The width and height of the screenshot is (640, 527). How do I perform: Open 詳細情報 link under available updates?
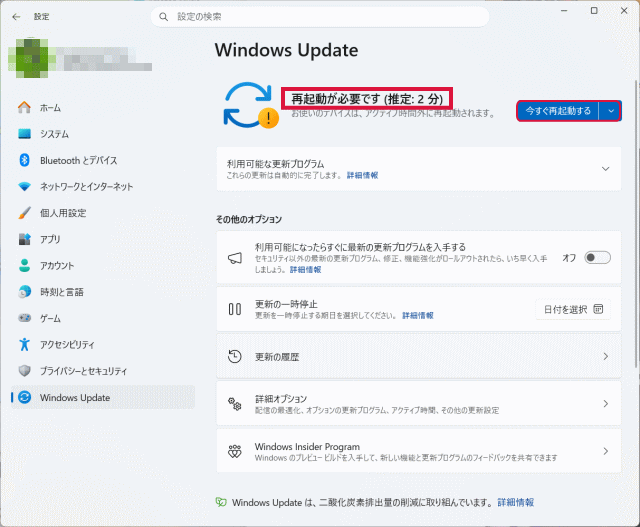(x=362, y=175)
